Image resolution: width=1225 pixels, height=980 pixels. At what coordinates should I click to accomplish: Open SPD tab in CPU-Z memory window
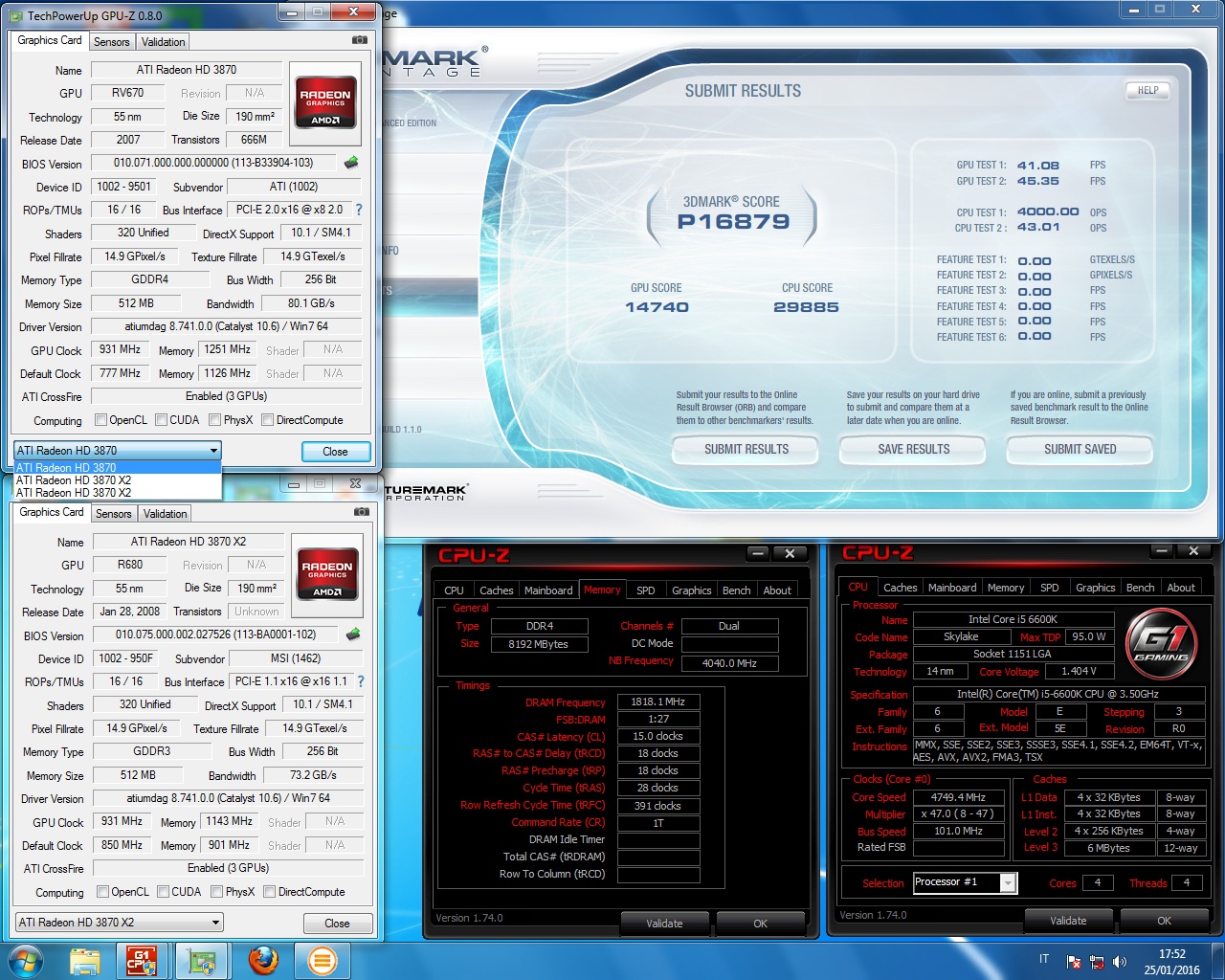coord(646,590)
